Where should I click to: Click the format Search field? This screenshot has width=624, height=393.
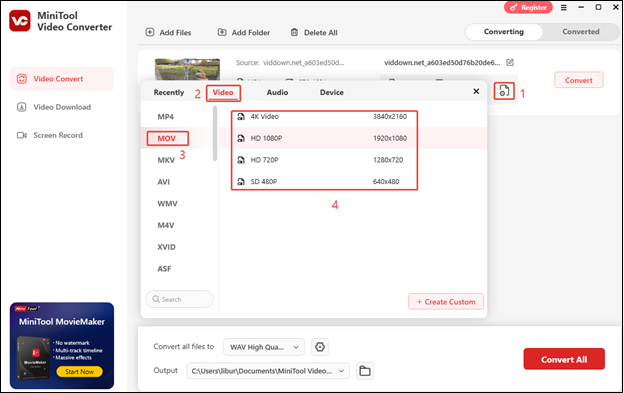(x=179, y=299)
